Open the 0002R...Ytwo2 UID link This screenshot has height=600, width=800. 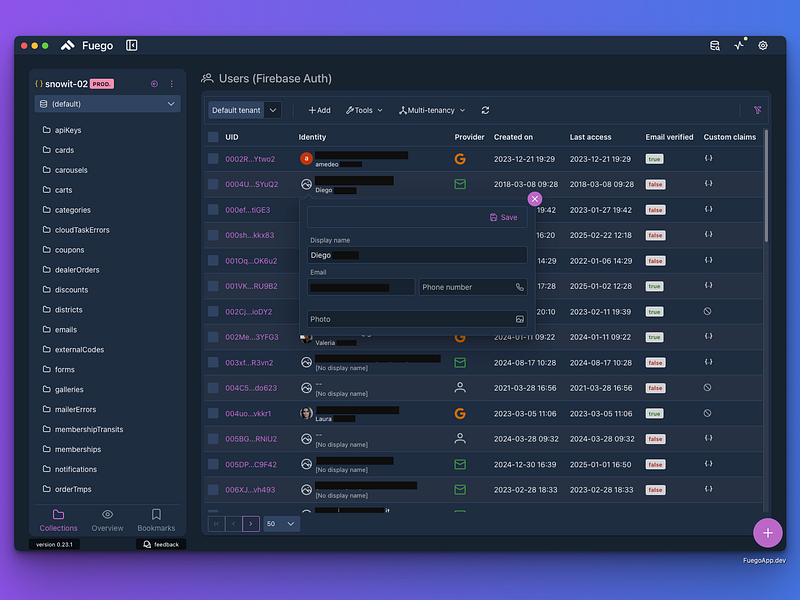pos(250,159)
